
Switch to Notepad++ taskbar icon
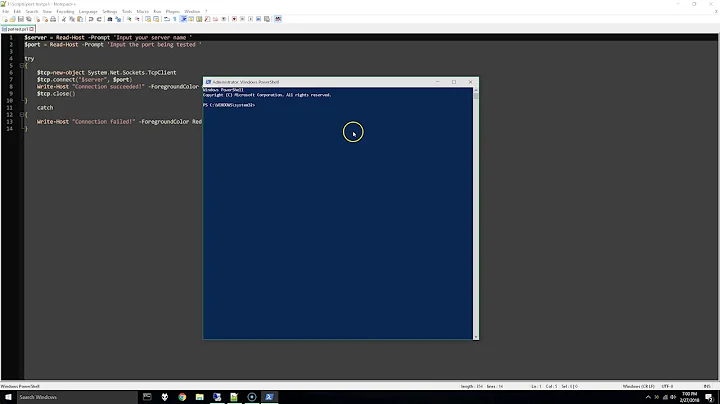[x=234, y=397]
